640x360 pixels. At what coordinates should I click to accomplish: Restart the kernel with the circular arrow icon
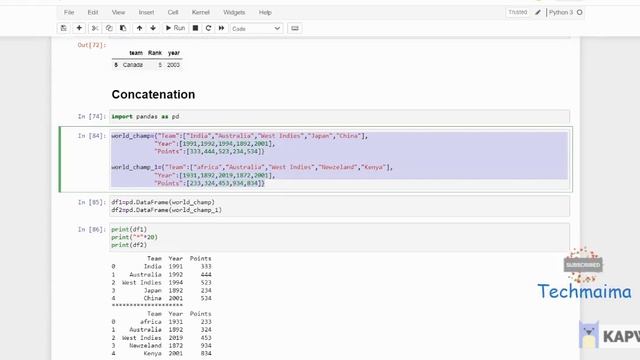click(209, 28)
